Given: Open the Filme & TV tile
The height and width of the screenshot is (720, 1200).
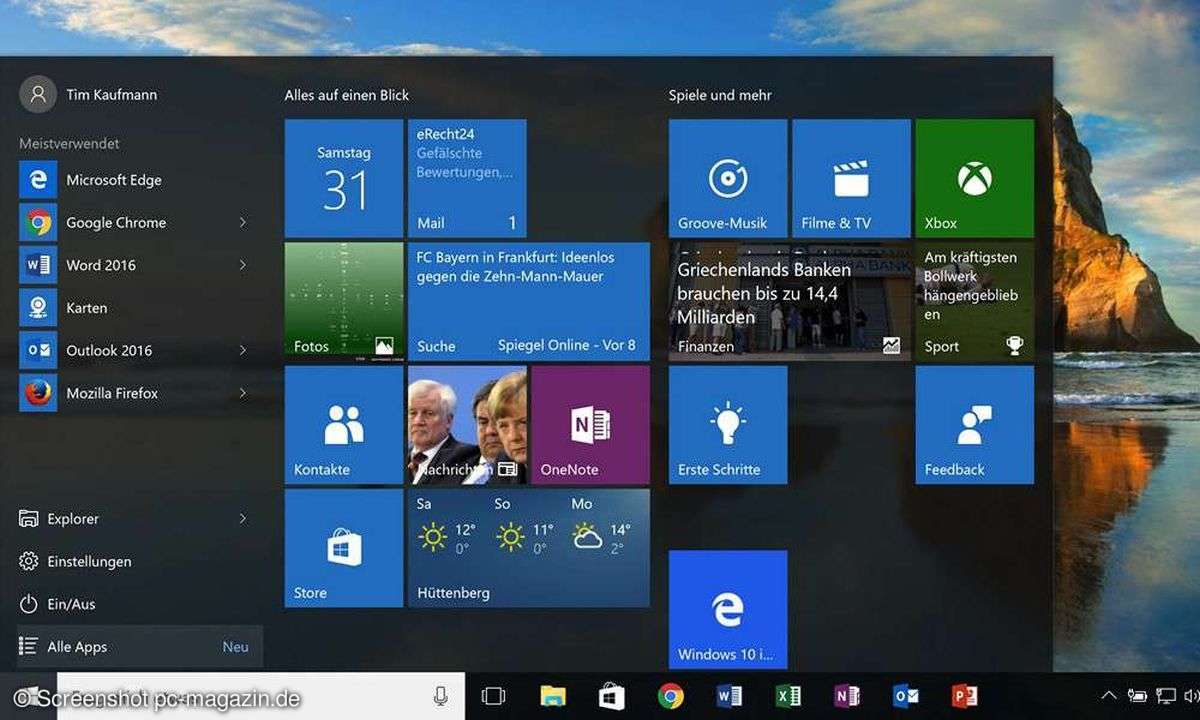Looking at the screenshot, I should point(851,178).
